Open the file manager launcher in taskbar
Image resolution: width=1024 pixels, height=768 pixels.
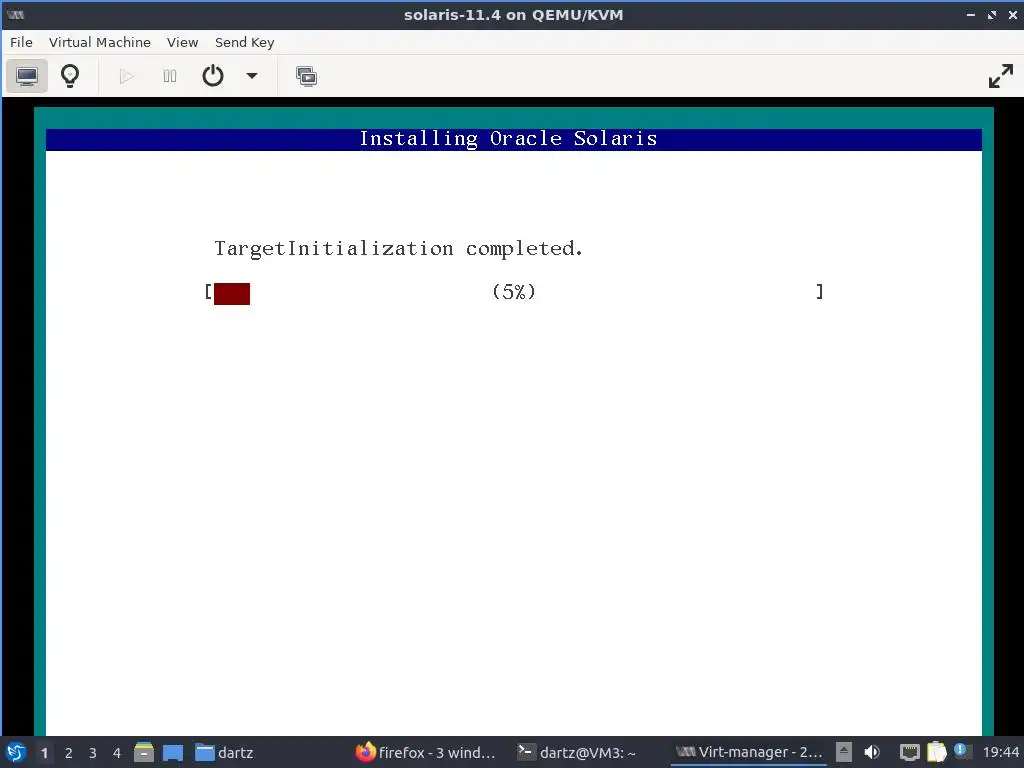click(x=144, y=752)
